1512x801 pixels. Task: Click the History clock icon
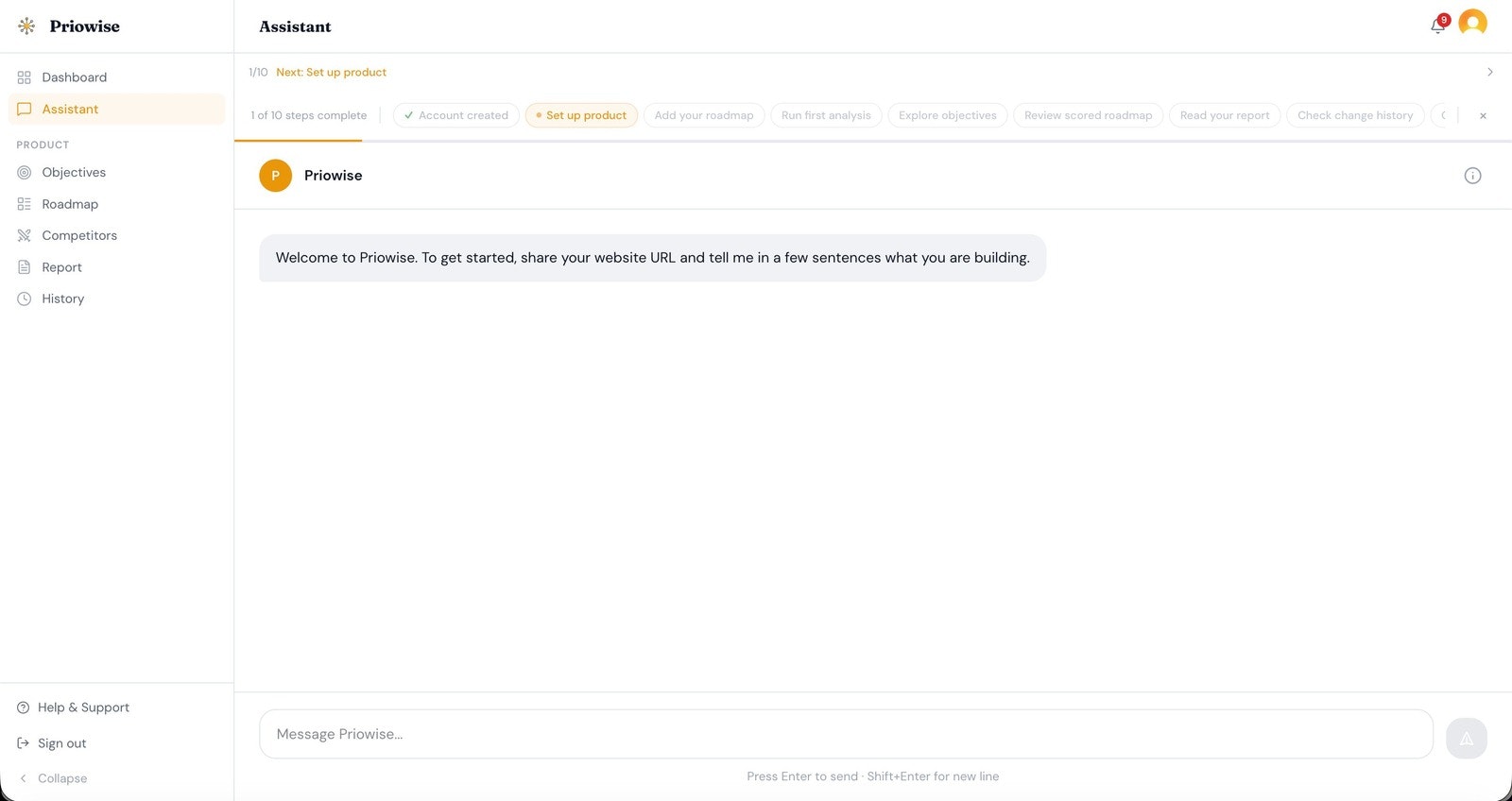[25, 298]
